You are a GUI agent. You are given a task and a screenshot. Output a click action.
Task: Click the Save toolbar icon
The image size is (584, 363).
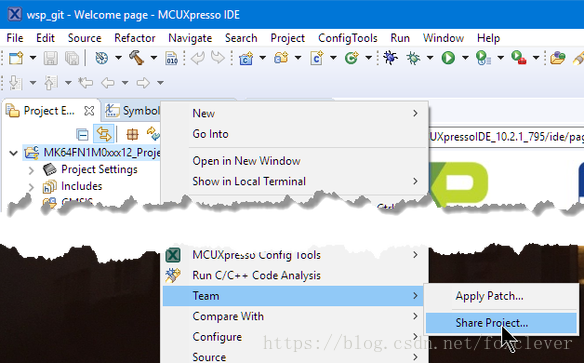51,58
